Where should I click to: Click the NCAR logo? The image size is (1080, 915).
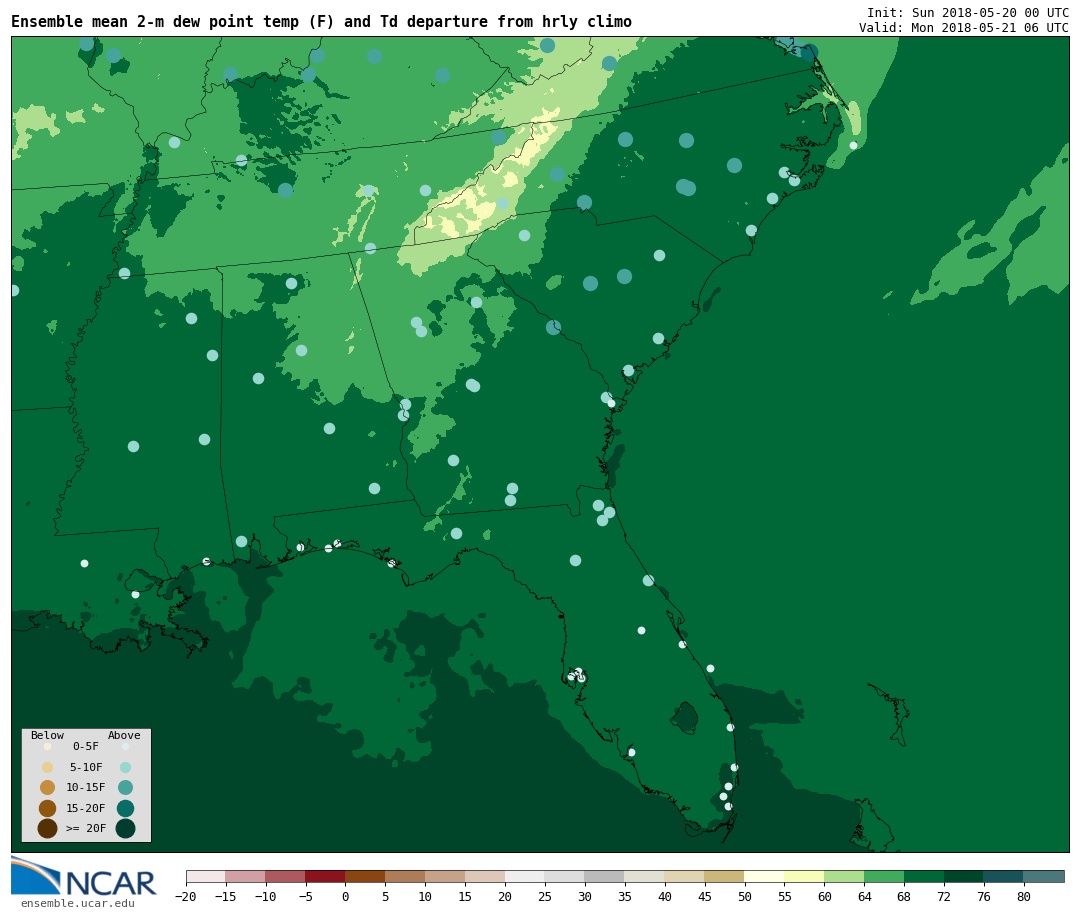84,877
